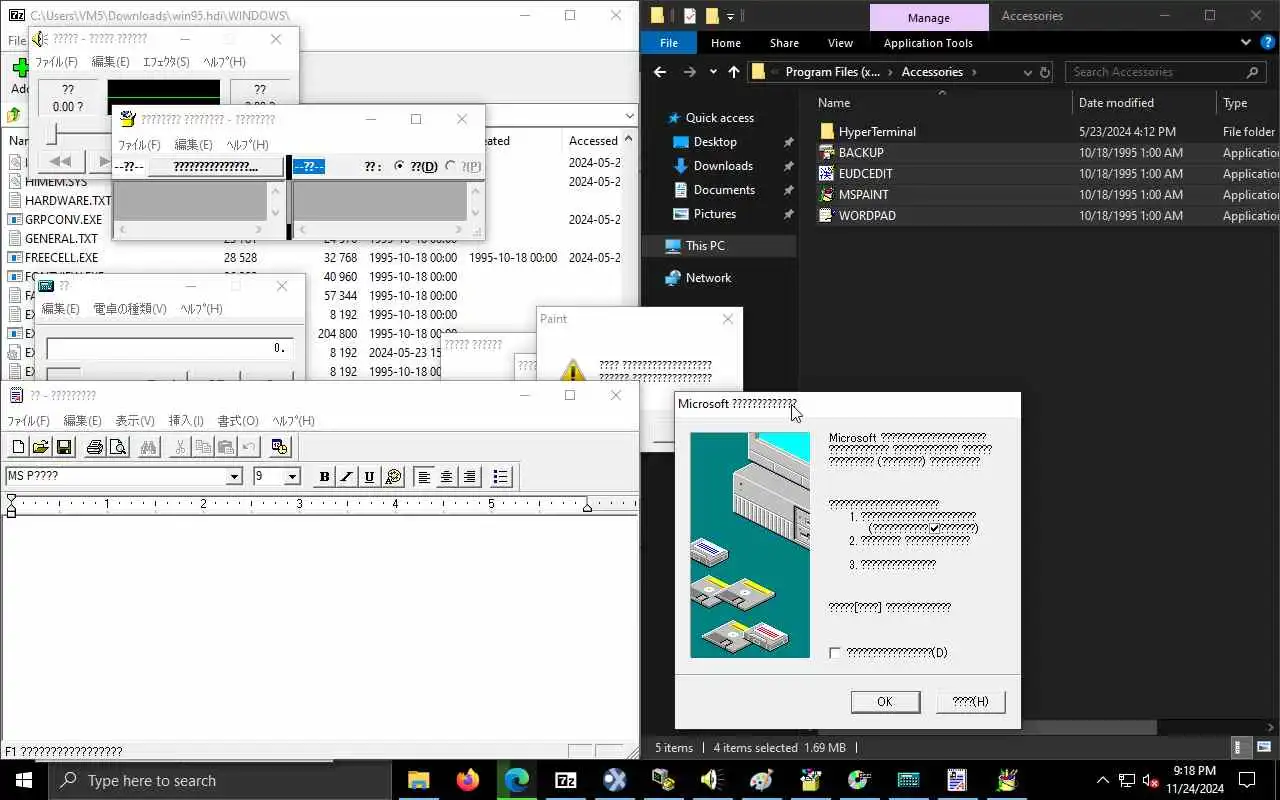Toggle Bold formatting in WordPad

coord(324,477)
